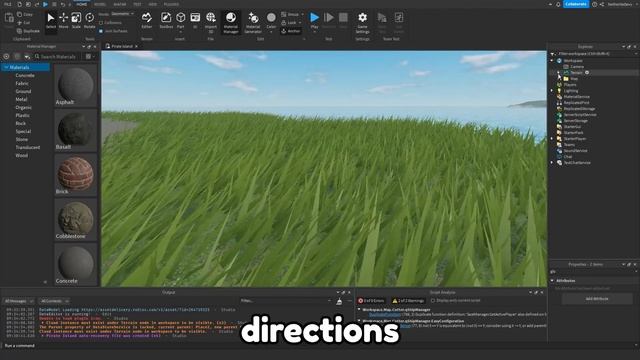Toggle the Anchor button

[x=291, y=31]
